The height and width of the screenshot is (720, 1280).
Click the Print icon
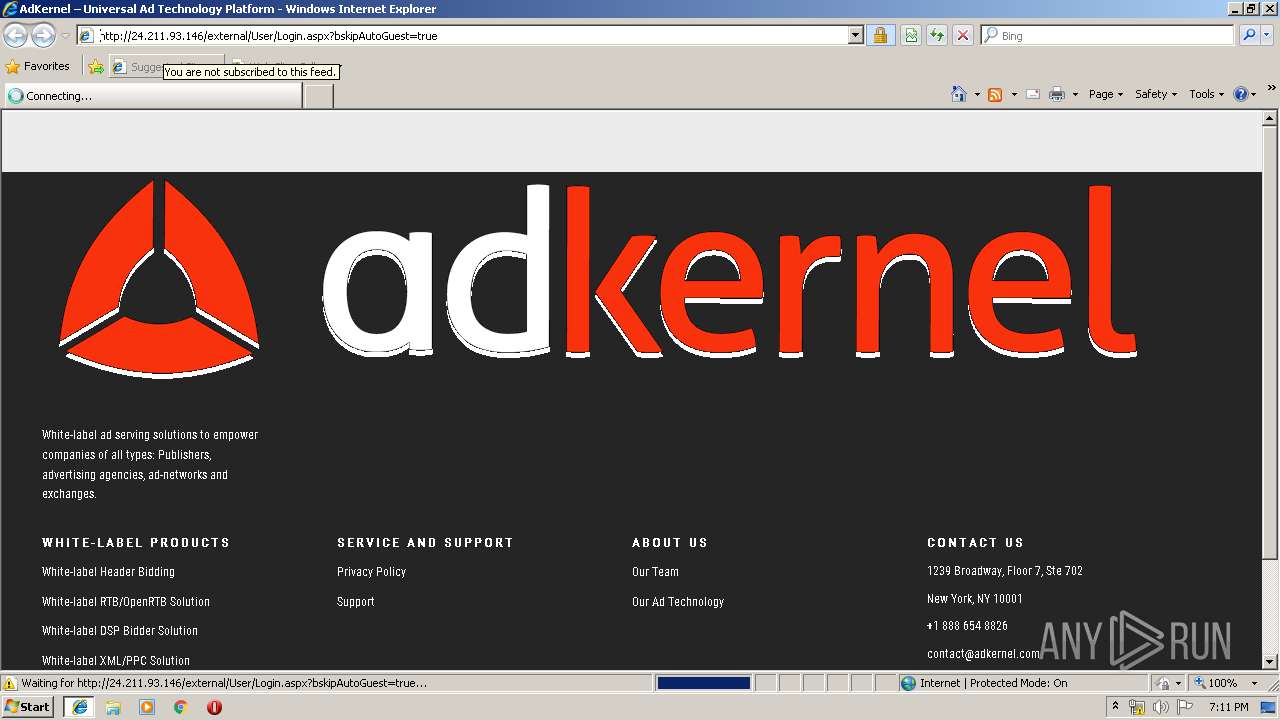coord(1057,94)
